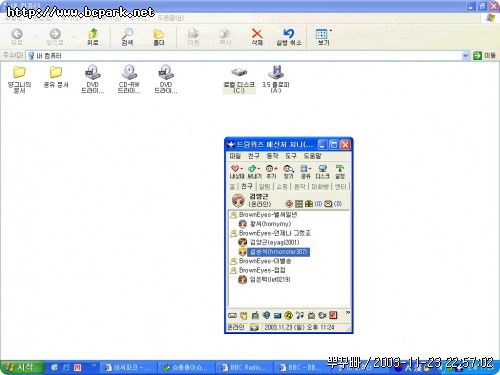Click the 보내기 send icon in messenger toolbar

pyautogui.click(x=254, y=171)
